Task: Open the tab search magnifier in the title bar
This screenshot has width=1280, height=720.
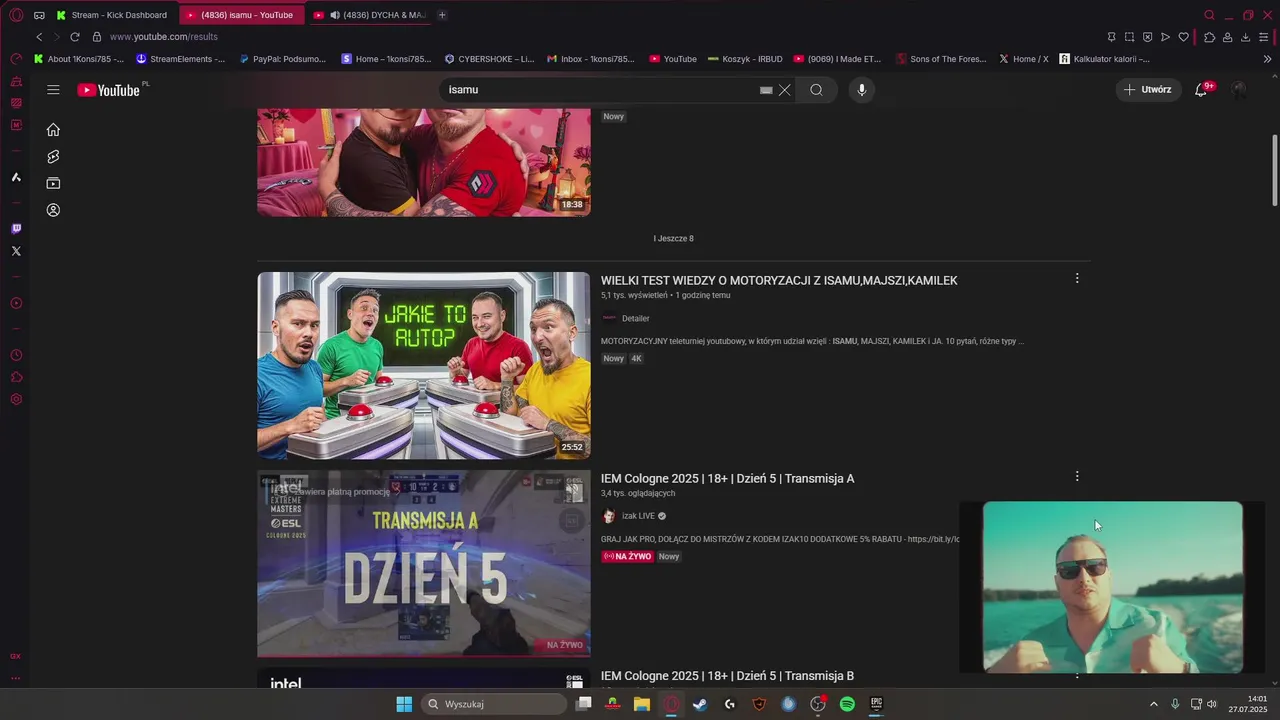Action: pyautogui.click(x=1209, y=15)
